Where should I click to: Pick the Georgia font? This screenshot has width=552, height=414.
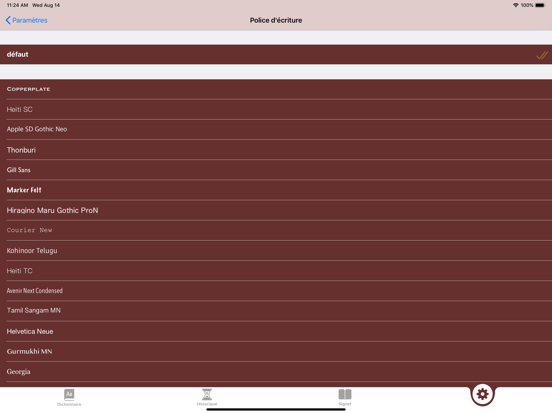pos(276,372)
